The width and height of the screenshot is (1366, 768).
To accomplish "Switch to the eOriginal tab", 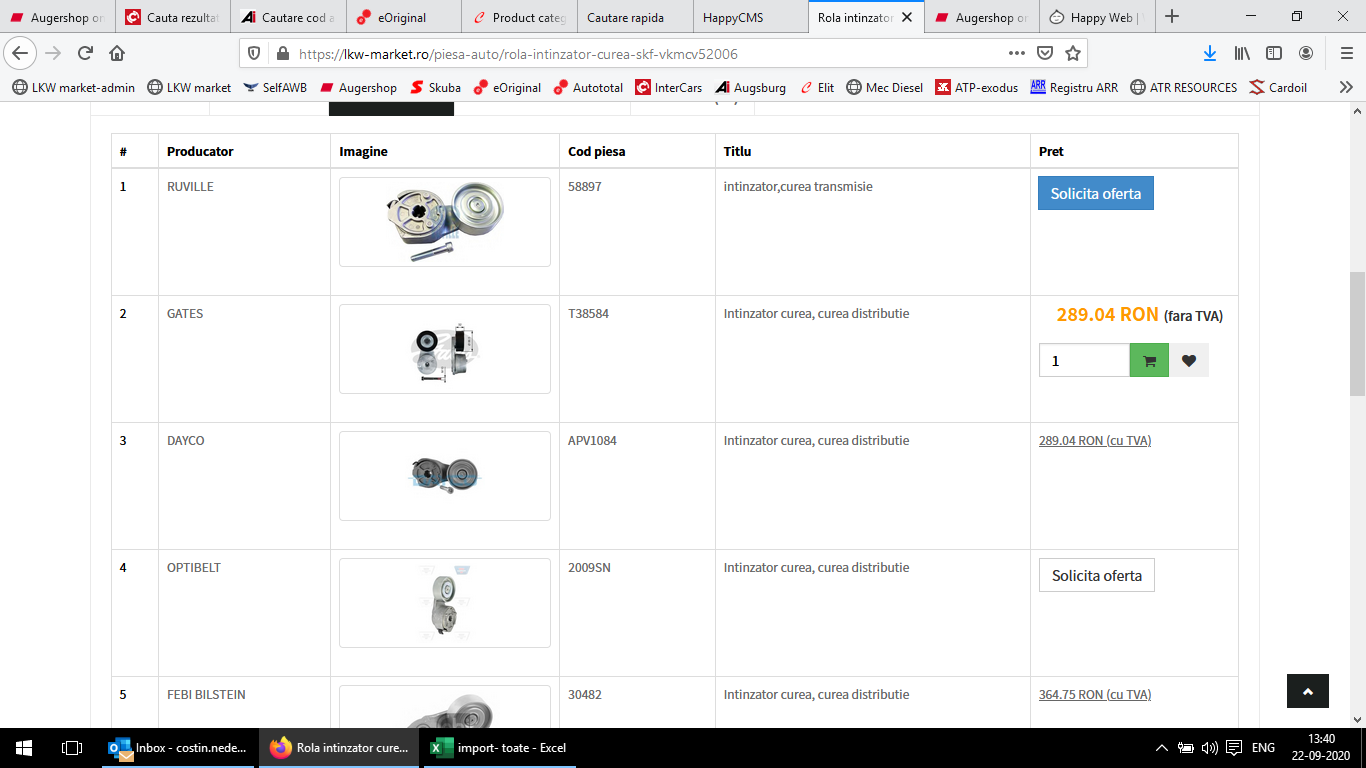I will 403,17.
